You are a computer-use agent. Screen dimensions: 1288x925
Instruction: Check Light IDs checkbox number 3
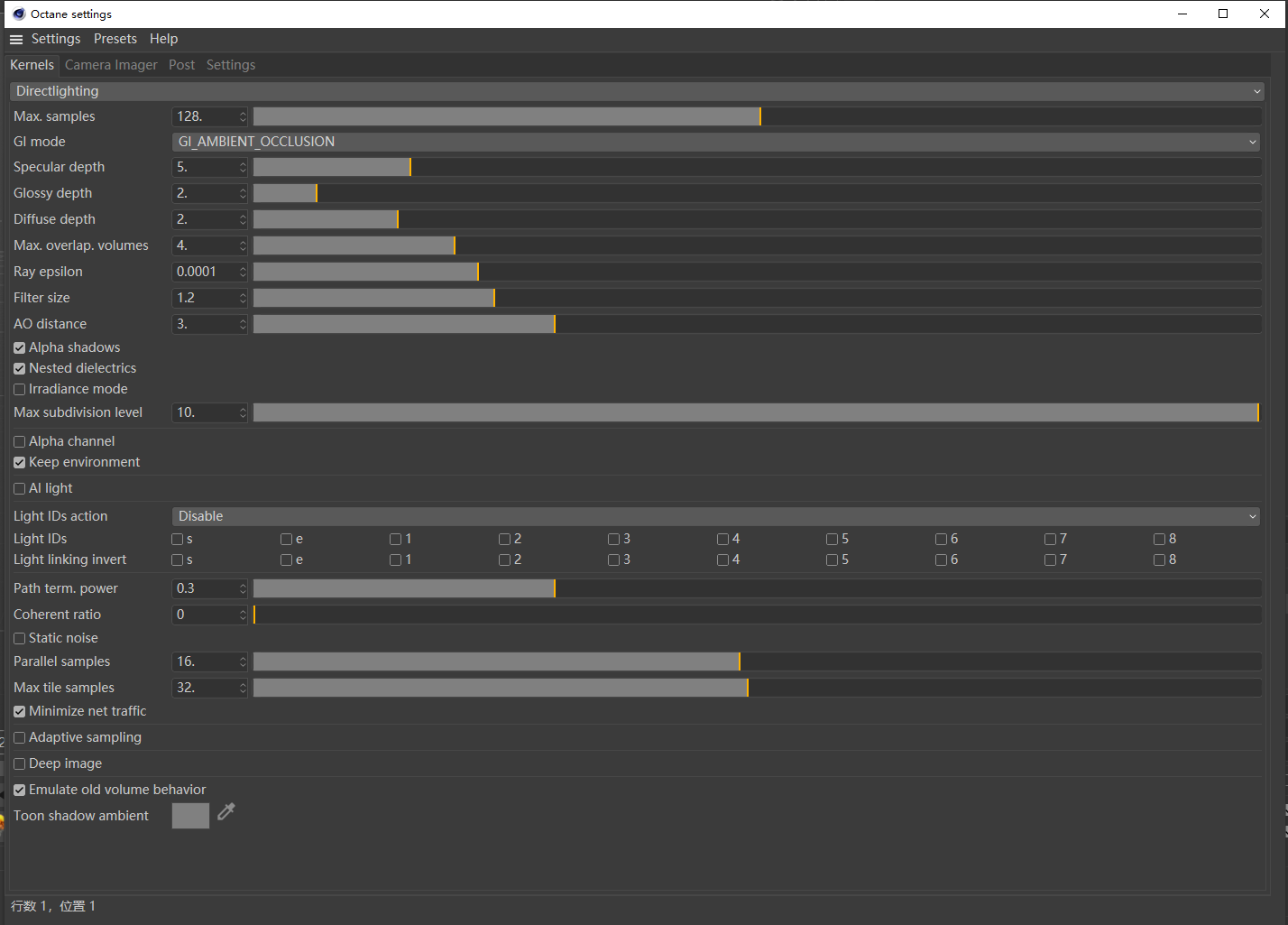click(x=613, y=539)
